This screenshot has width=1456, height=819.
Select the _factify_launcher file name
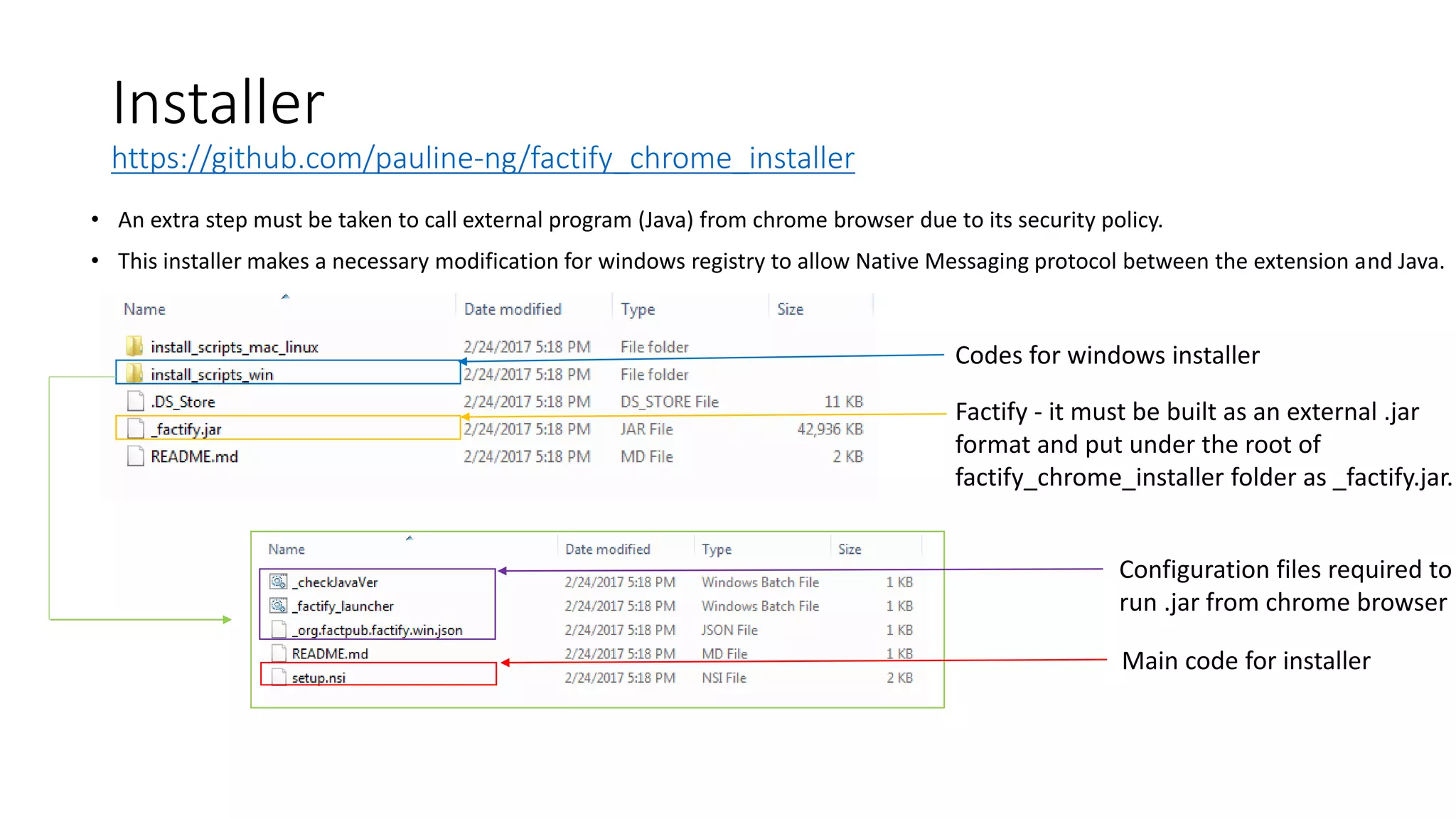[x=343, y=606]
